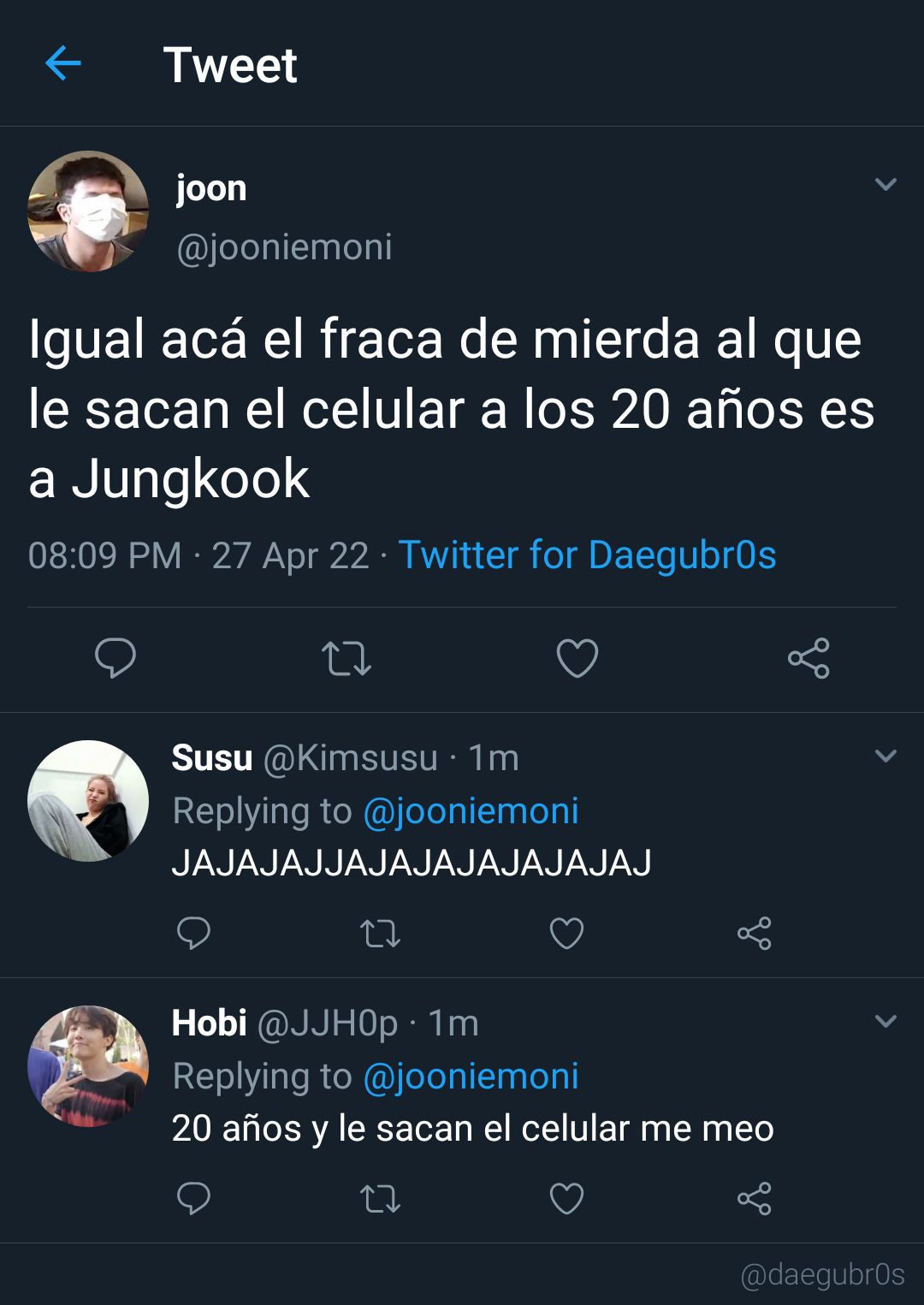Open Hobi's profile avatar
Image resolution: width=924 pixels, height=1305 pixels.
tap(88, 1065)
